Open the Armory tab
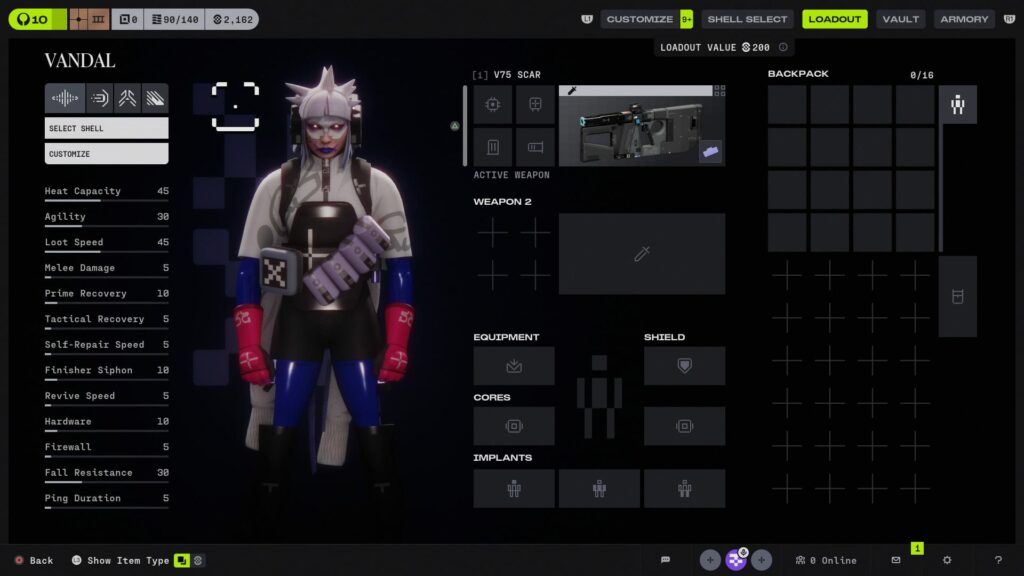Viewport: 1024px width, 576px height. pos(964,19)
